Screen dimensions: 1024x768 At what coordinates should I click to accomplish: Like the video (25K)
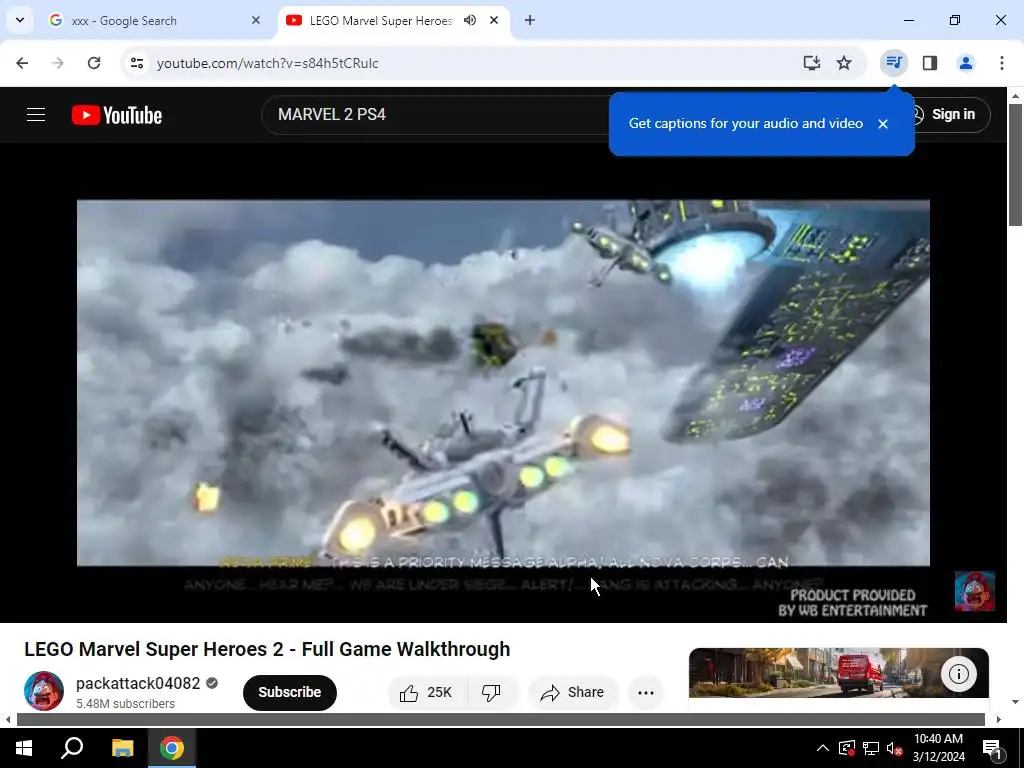426,692
